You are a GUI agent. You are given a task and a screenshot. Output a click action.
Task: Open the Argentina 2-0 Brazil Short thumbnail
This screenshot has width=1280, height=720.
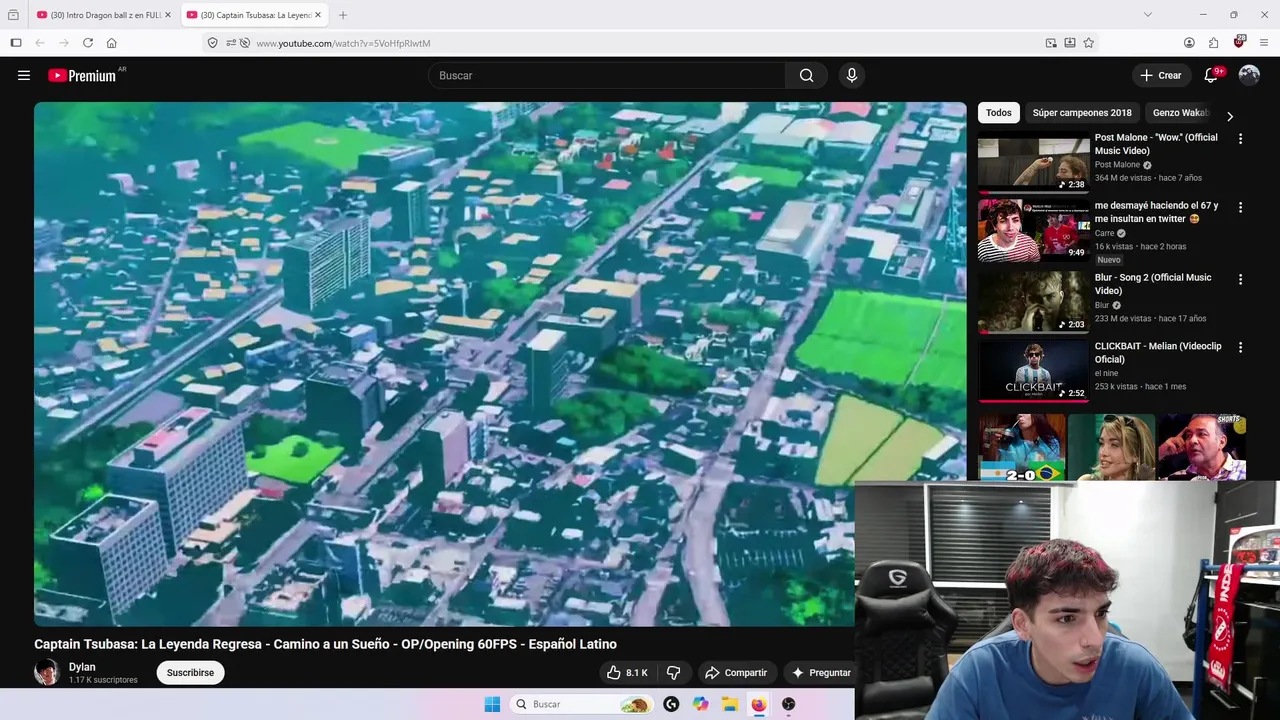[x=1022, y=448]
